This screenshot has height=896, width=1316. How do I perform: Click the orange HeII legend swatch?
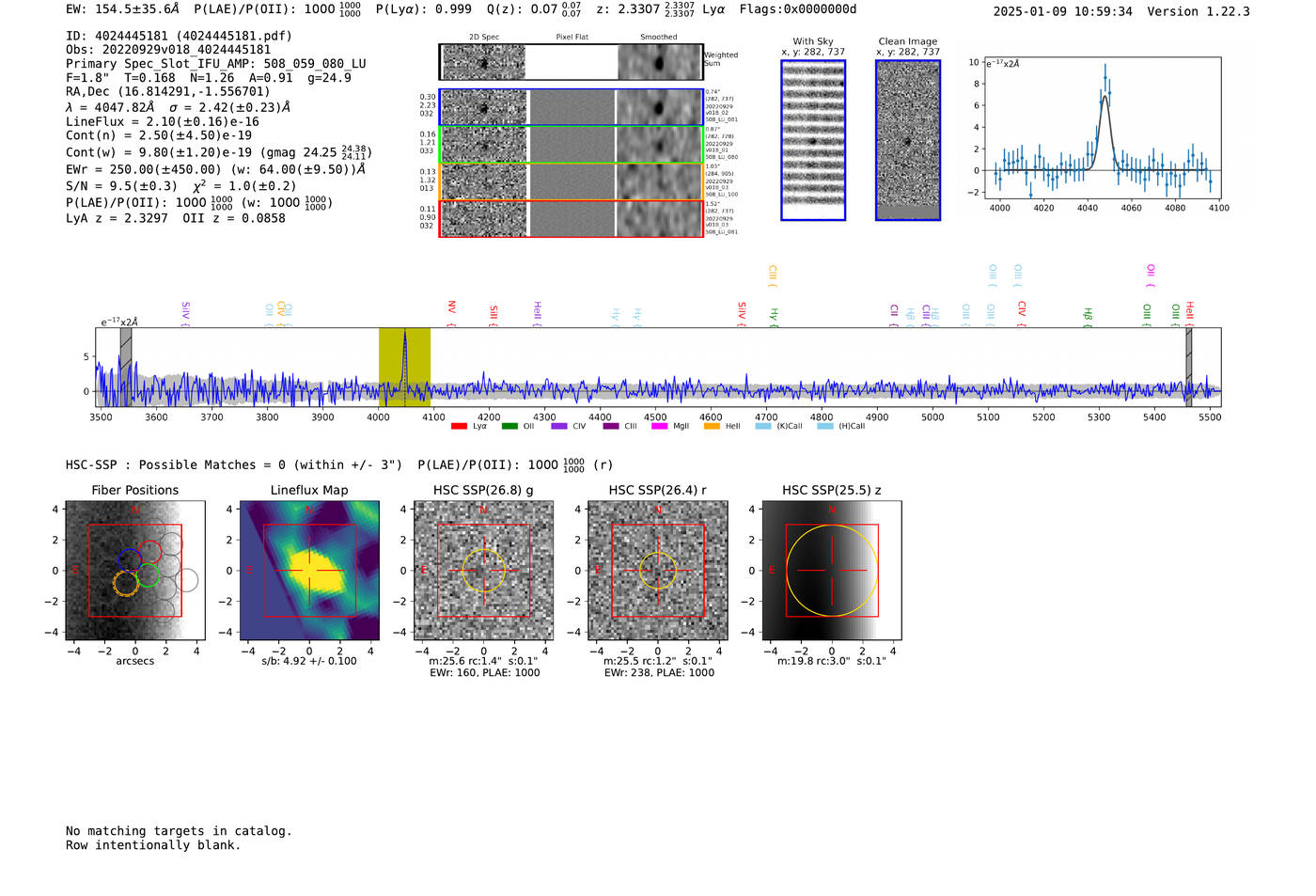pyautogui.click(x=712, y=426)
